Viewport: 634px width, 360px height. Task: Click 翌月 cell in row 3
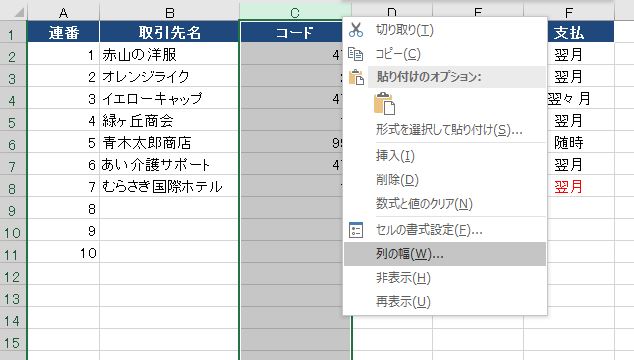point(581,76)
